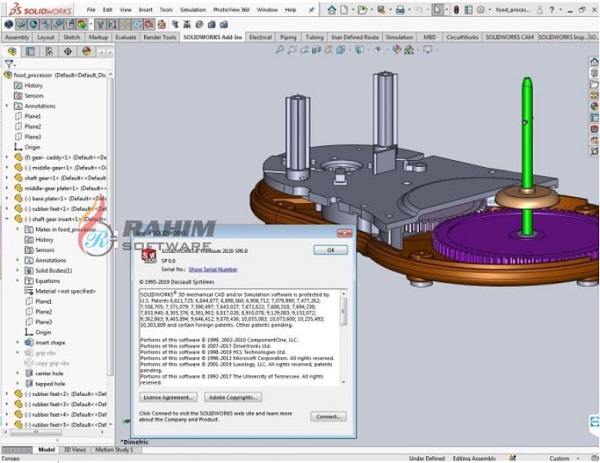Expand Mates in food_processor node
The width and height of the screenshot is (600, 463).
pyautogui.click(x=17, y=229)
